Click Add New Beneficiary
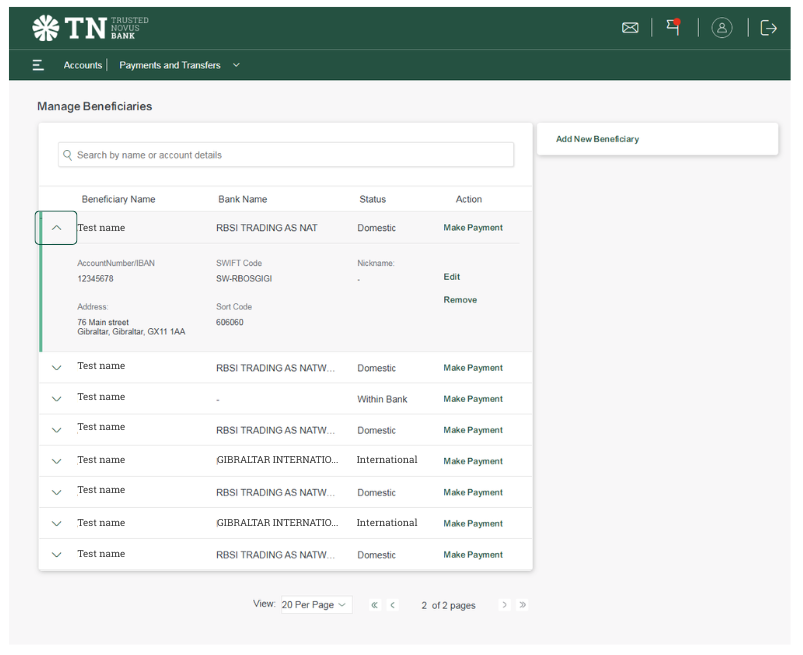This screenshot has width=803, height=655. pyautogui.click(x=597, y=139)
